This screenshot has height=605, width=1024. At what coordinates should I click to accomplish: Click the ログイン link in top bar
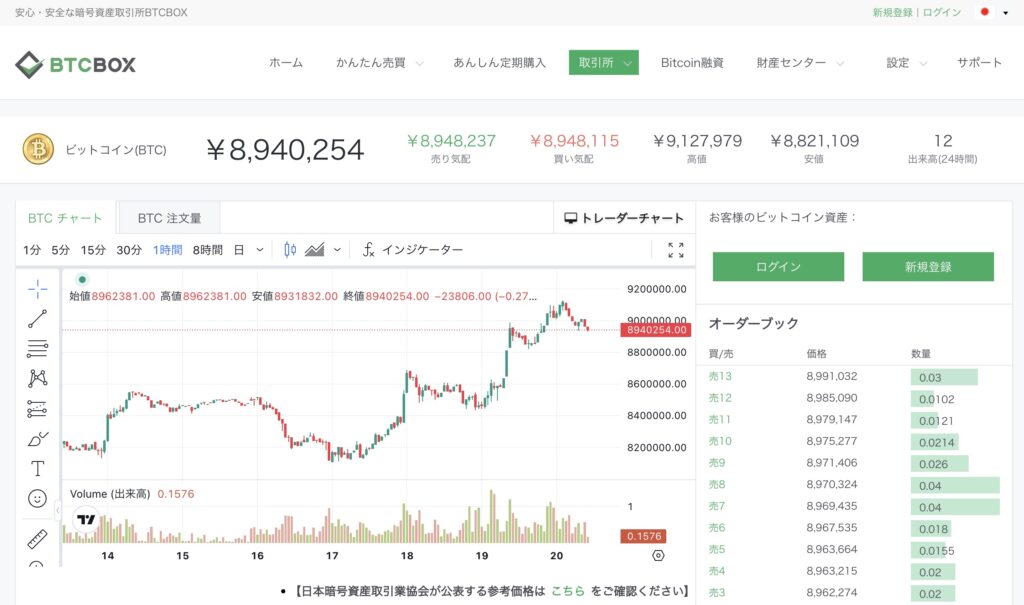pyautogui.click(x=941, y=12)
